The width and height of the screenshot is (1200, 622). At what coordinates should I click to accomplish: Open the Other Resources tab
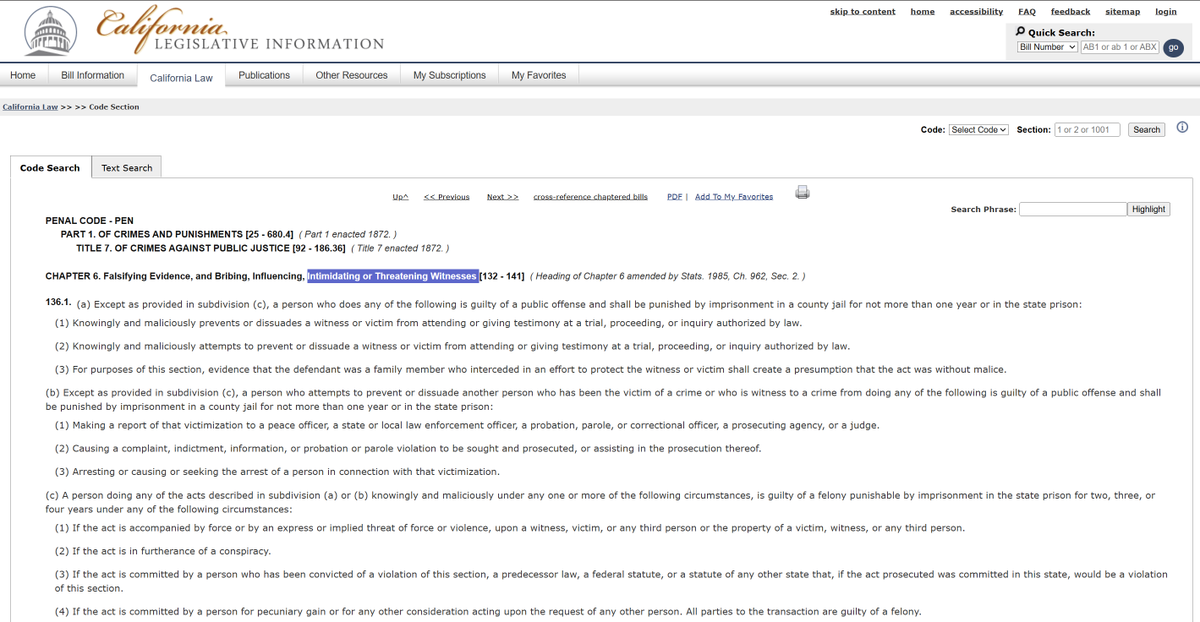click(352, 75)
